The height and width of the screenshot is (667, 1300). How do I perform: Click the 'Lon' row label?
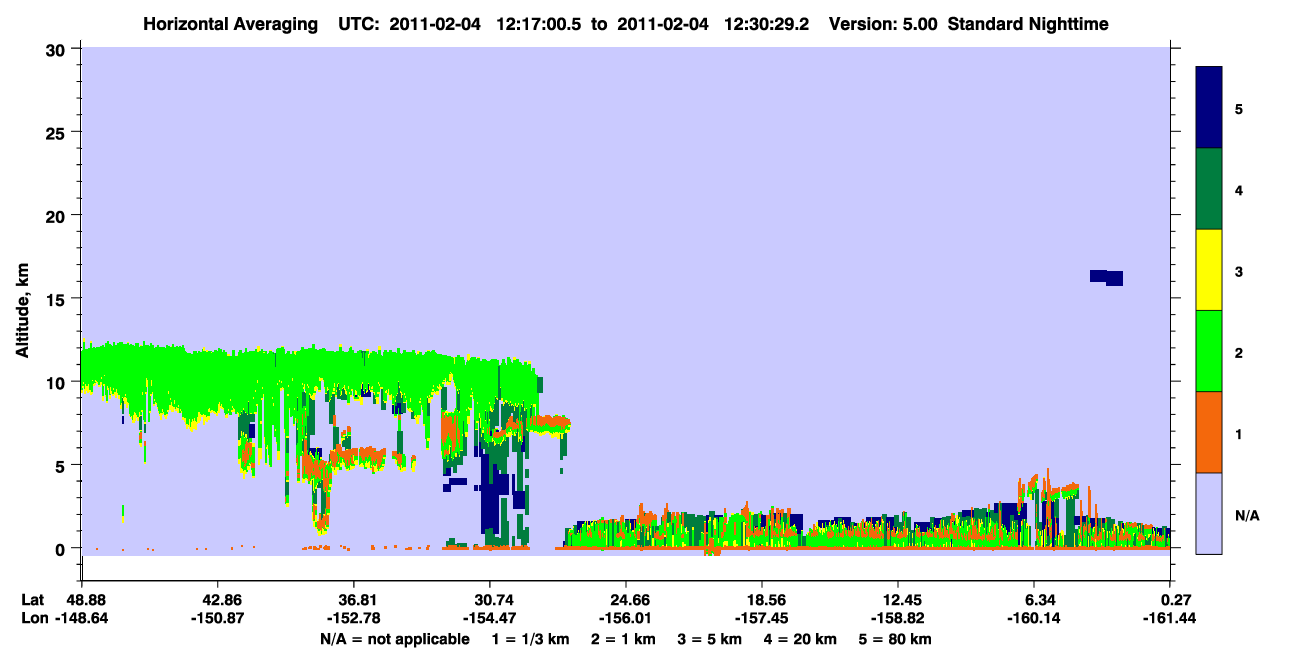(x=34, y=618)
